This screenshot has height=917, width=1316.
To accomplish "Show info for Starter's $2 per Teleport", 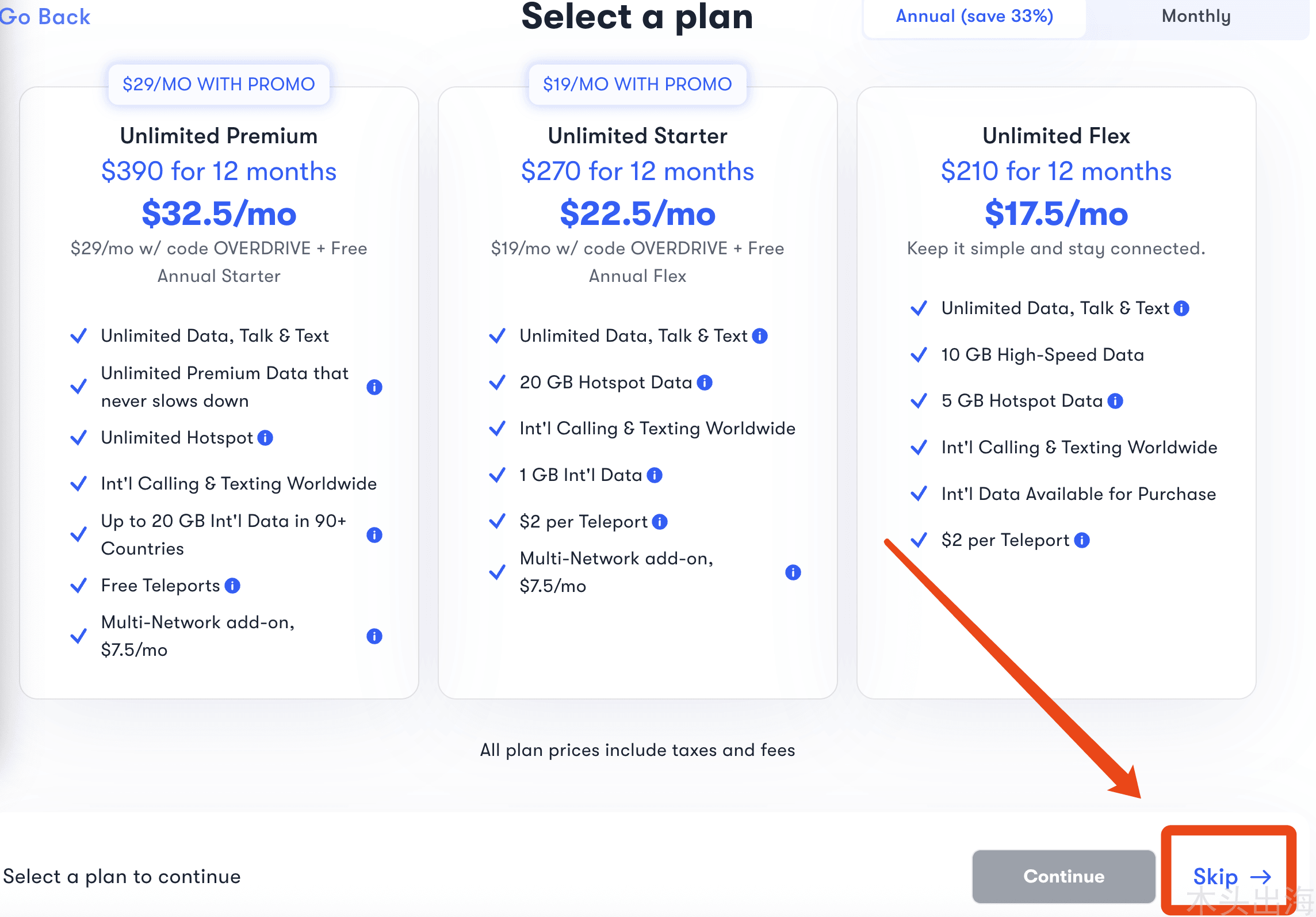I will coord(660,522).
